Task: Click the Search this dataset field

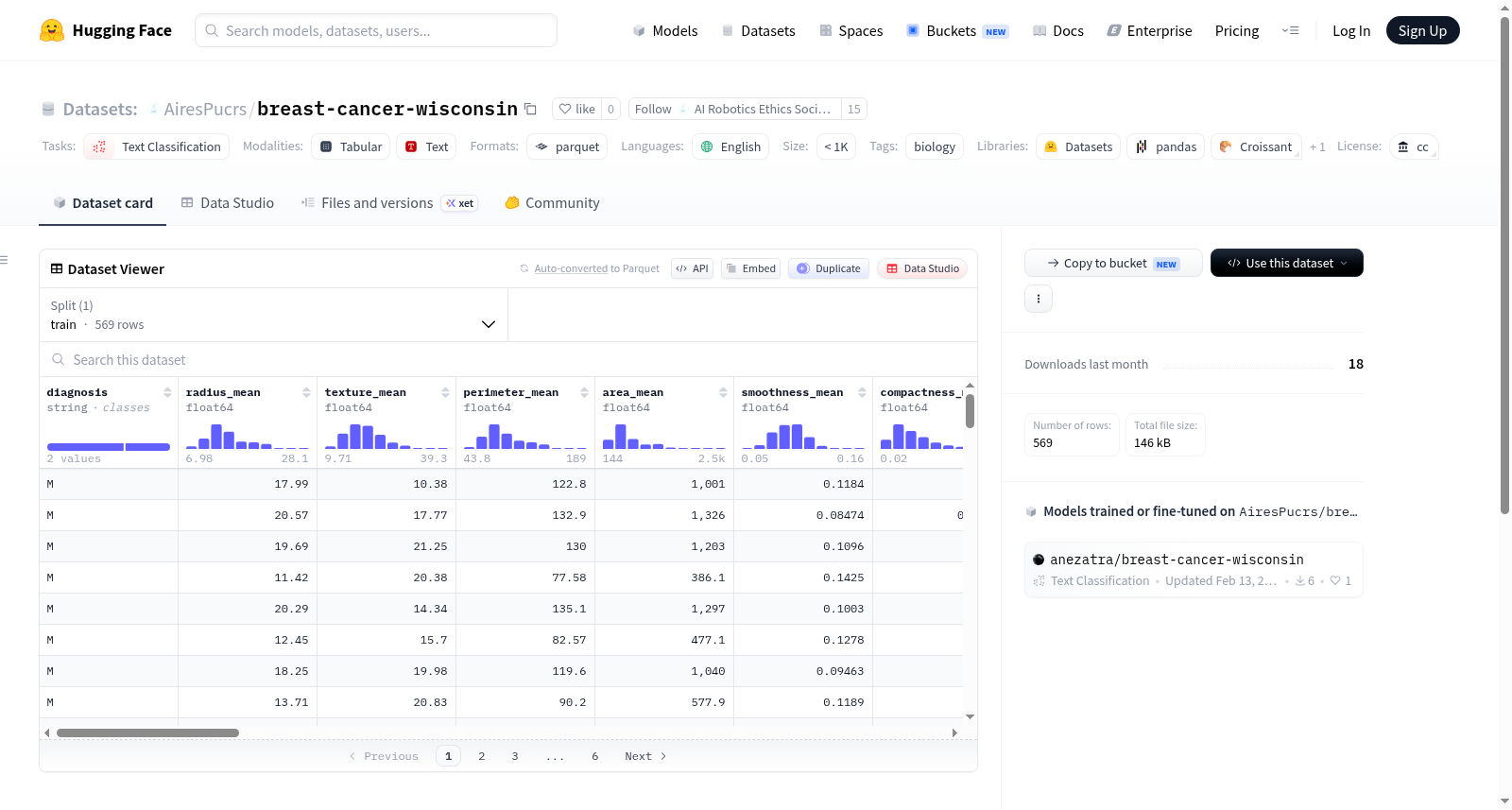Action: click(x=508, y=360)
